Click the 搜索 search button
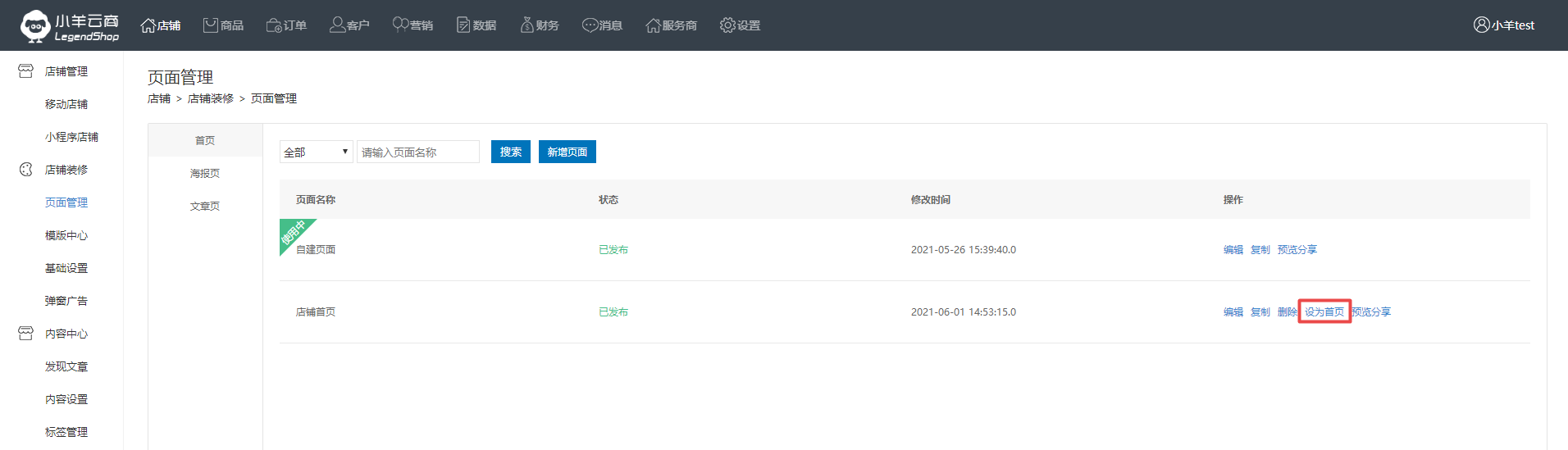1568x450 pixels. pos(510,152)
